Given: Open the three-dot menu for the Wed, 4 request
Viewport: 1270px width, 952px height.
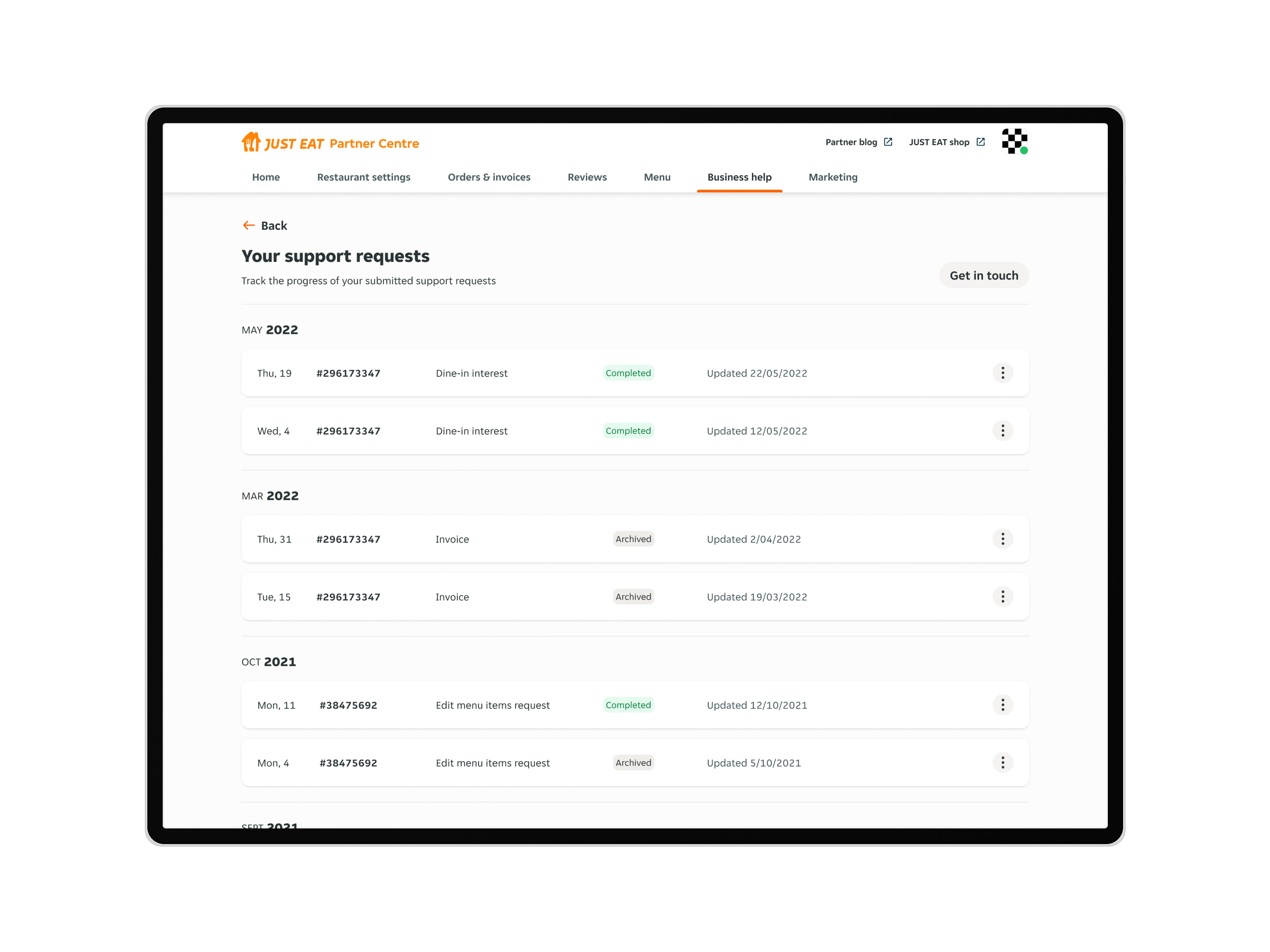Looking at the screenshot, I should click(x=1002, y=431).
